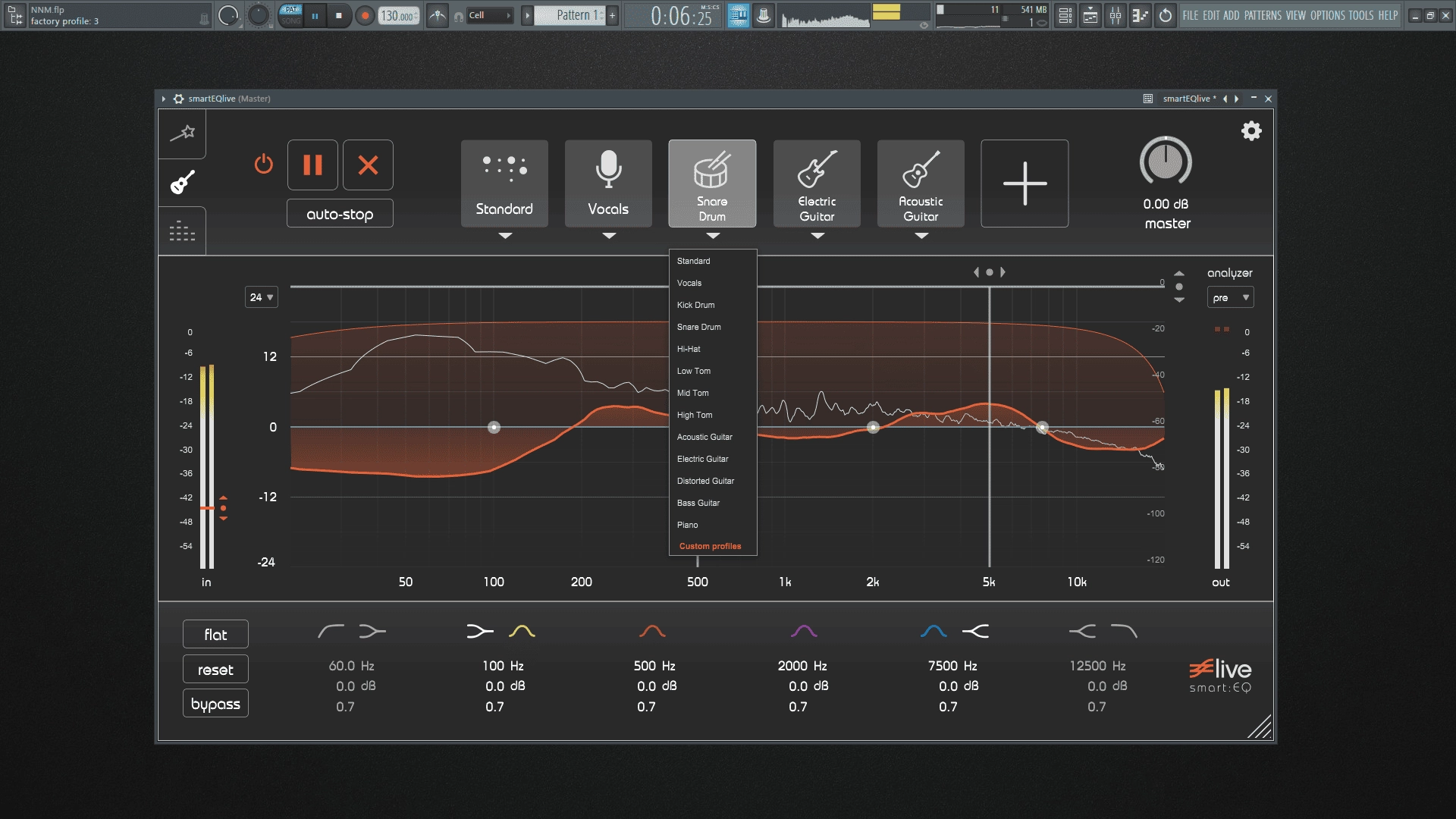Screen dimensions: 1456x819
Task: Choose Low Tom from profile list
Action: (713, 371)
